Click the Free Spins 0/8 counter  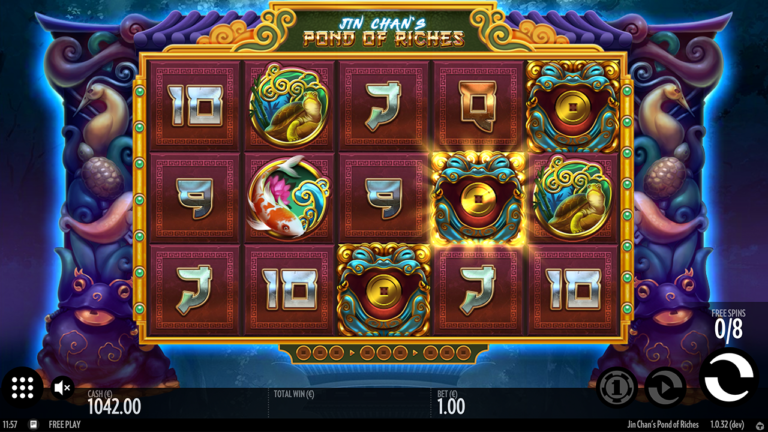[x=728, y=324]
